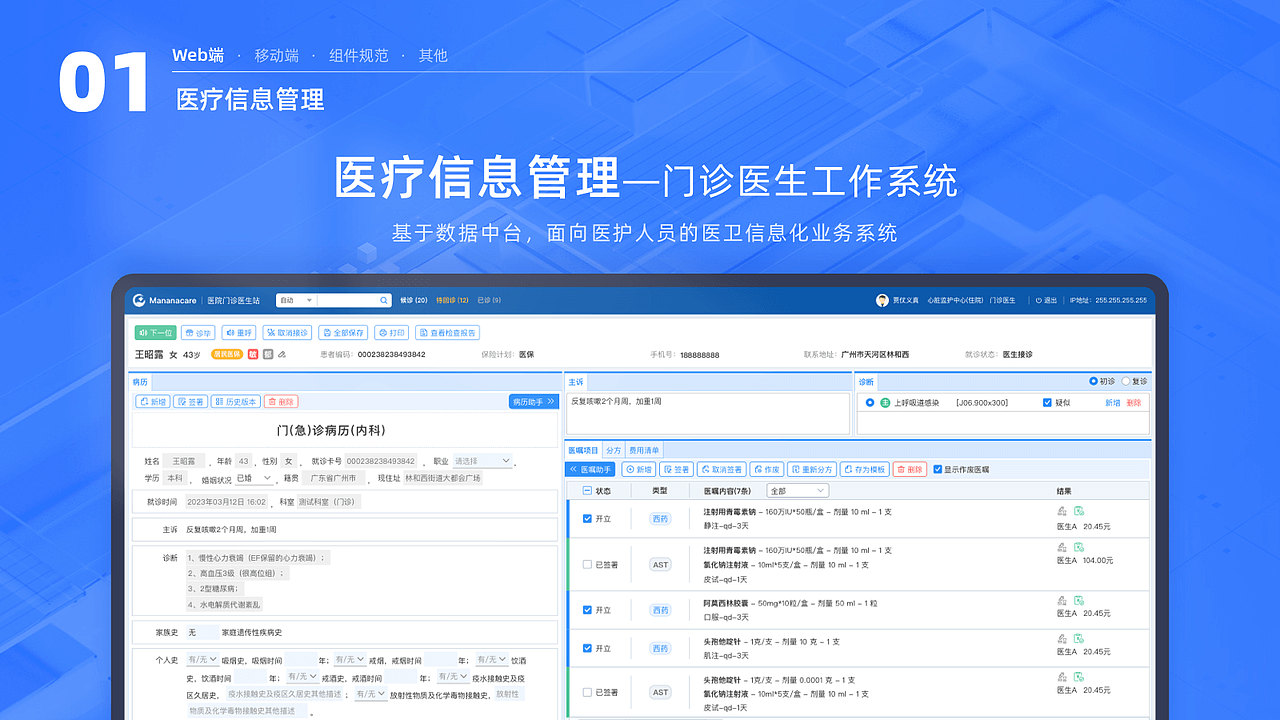Click red 删除 in 病历 toolbar

281,401
